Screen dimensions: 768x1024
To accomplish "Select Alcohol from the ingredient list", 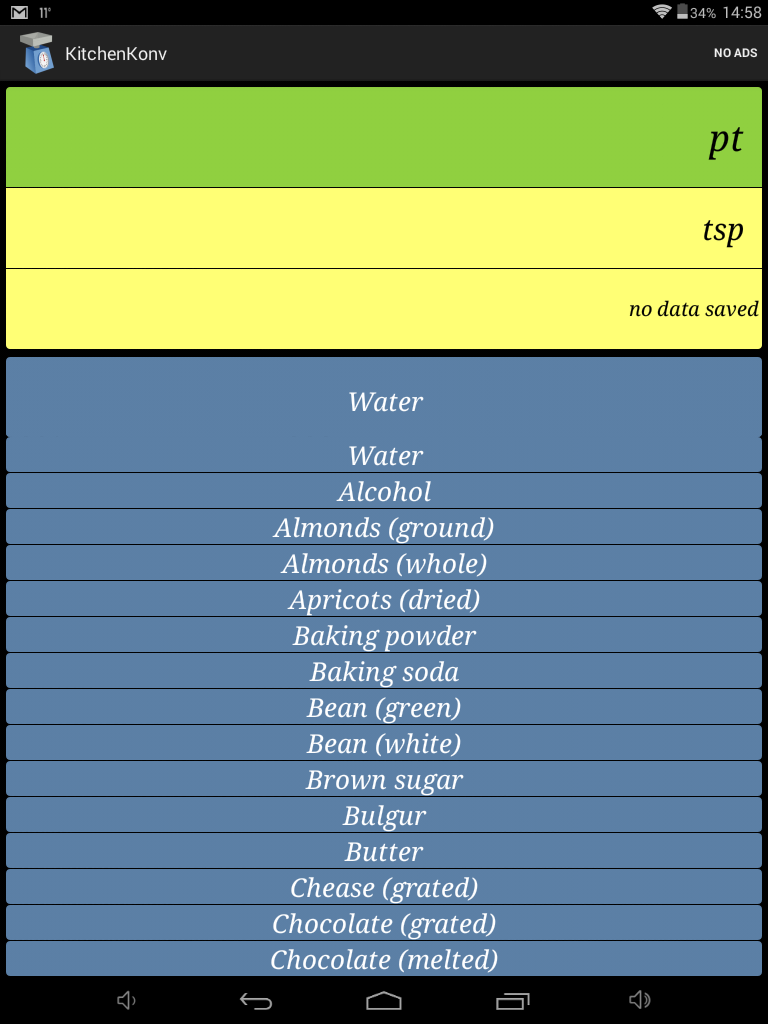I will point(384,491).
